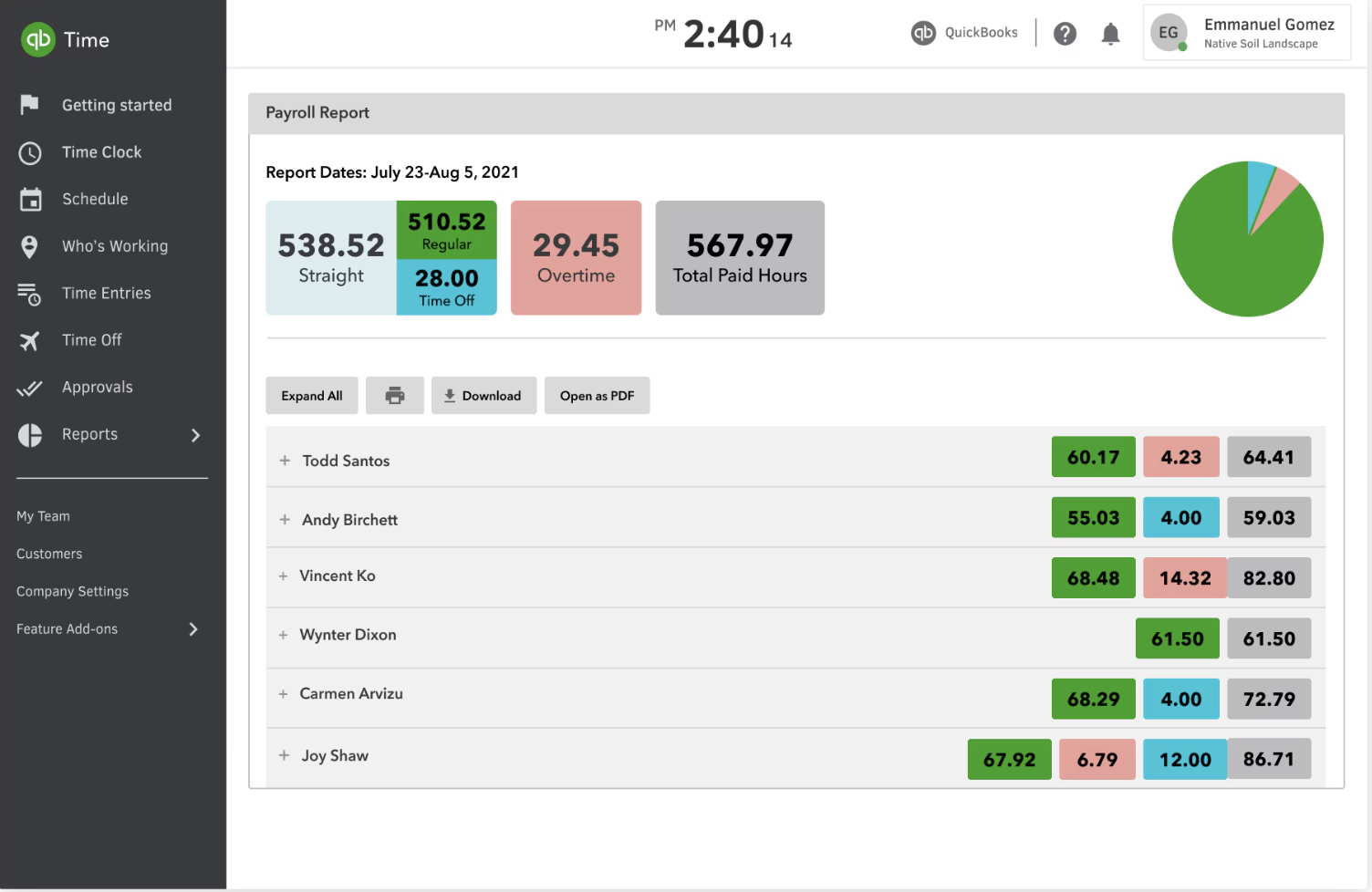Click the Approvals double-checkmark icon

(x=30, y=387)
